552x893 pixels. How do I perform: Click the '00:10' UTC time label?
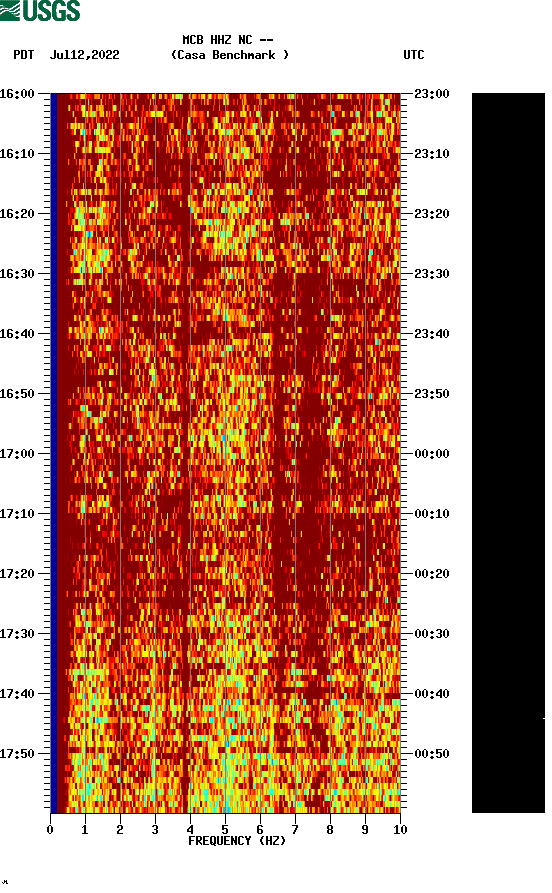432,514
